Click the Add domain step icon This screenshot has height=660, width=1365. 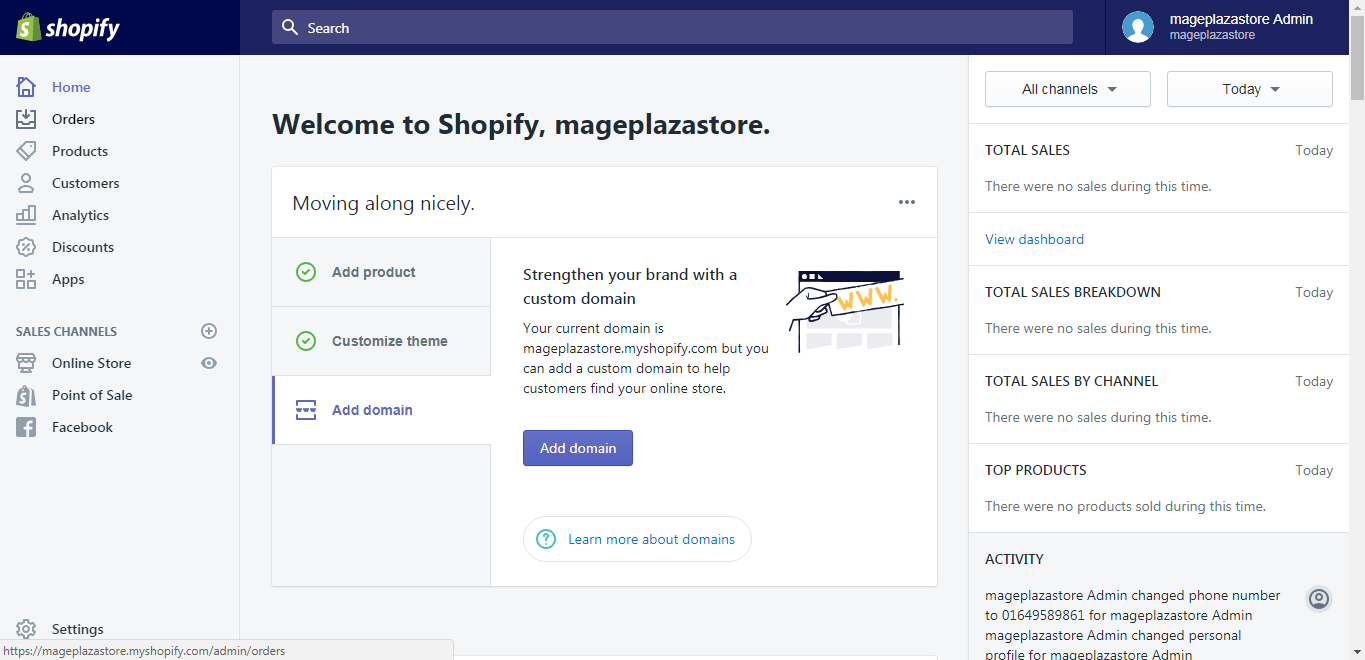306,410
